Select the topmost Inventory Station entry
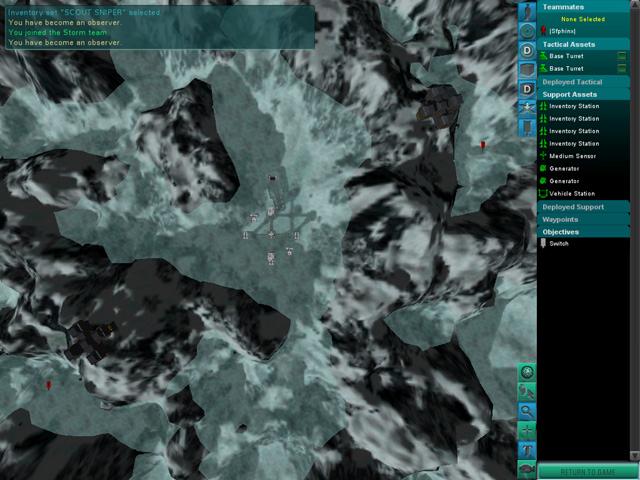Image resolution: width=640 pixels, height=480 pixels. (x=583, y=106)
